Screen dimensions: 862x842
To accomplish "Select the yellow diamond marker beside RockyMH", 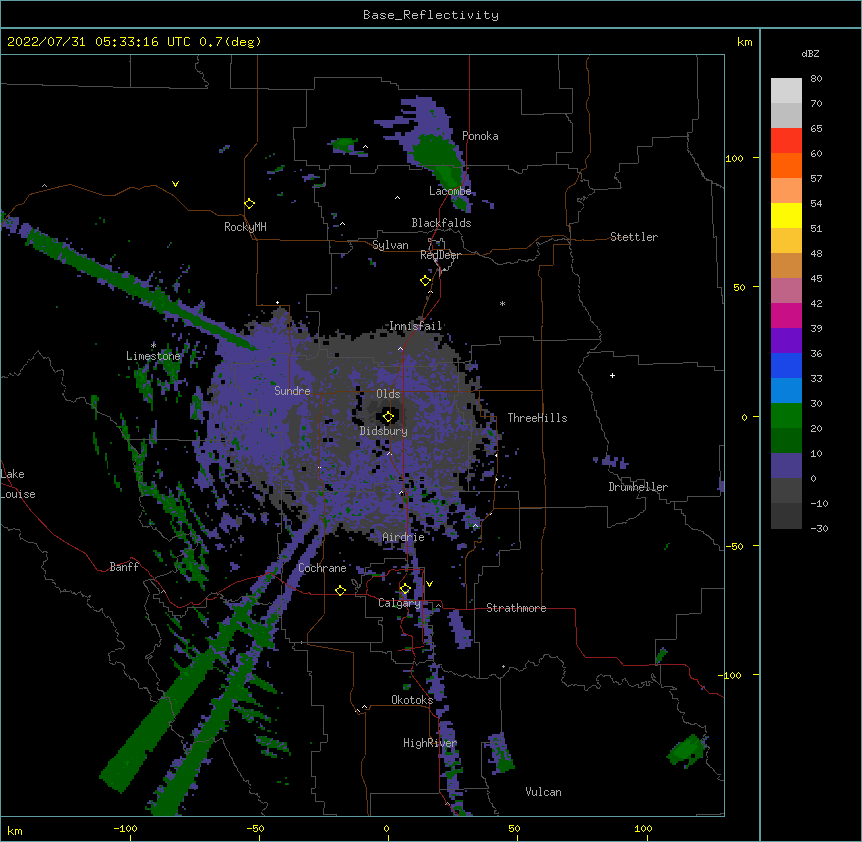I will (x=250, y=204).
